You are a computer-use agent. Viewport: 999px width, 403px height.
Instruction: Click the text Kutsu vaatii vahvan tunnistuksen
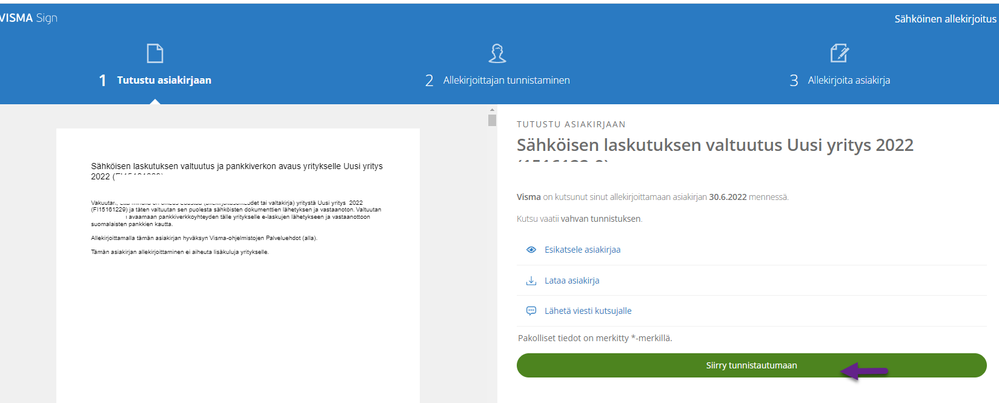click(x=580, y=219)
